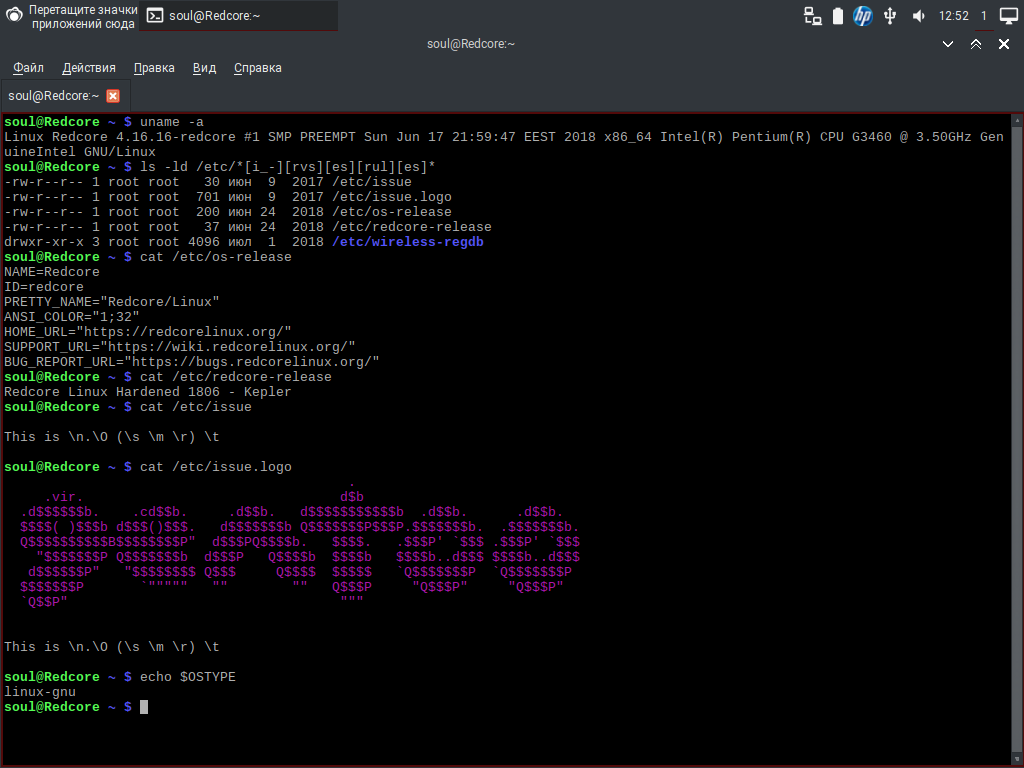Click the 'cat /etc/issue.logo' command
Image resolution: width=1024 pixels, height=768 pixels.
pos(216,468)
